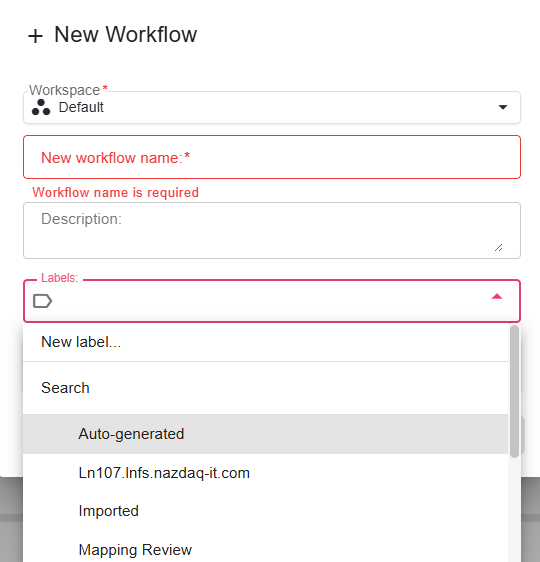Open the Default workspace selector
The height and width of the screenshot is (562, 540).
[x=272, y=108]
